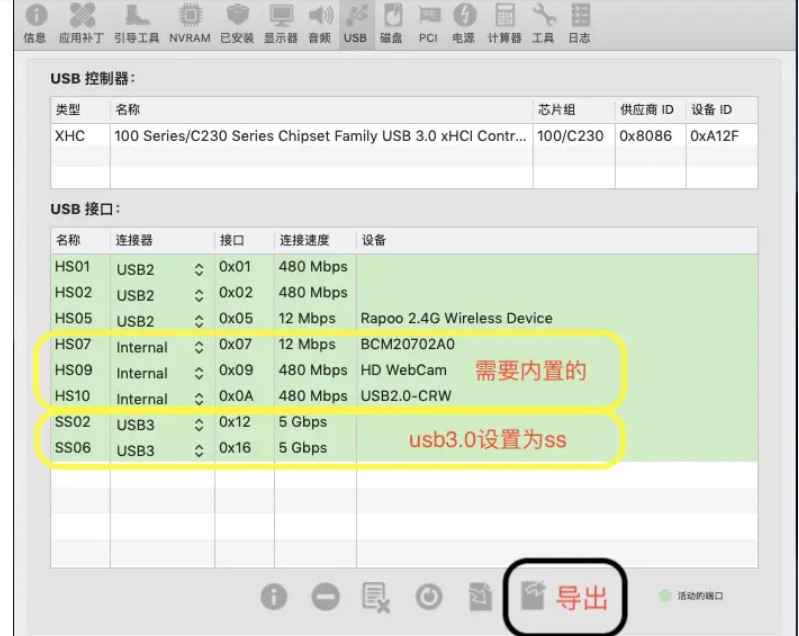799x636 pixels.
Task: Switch to the NVRAM section
Action: [x=188, y=24]
